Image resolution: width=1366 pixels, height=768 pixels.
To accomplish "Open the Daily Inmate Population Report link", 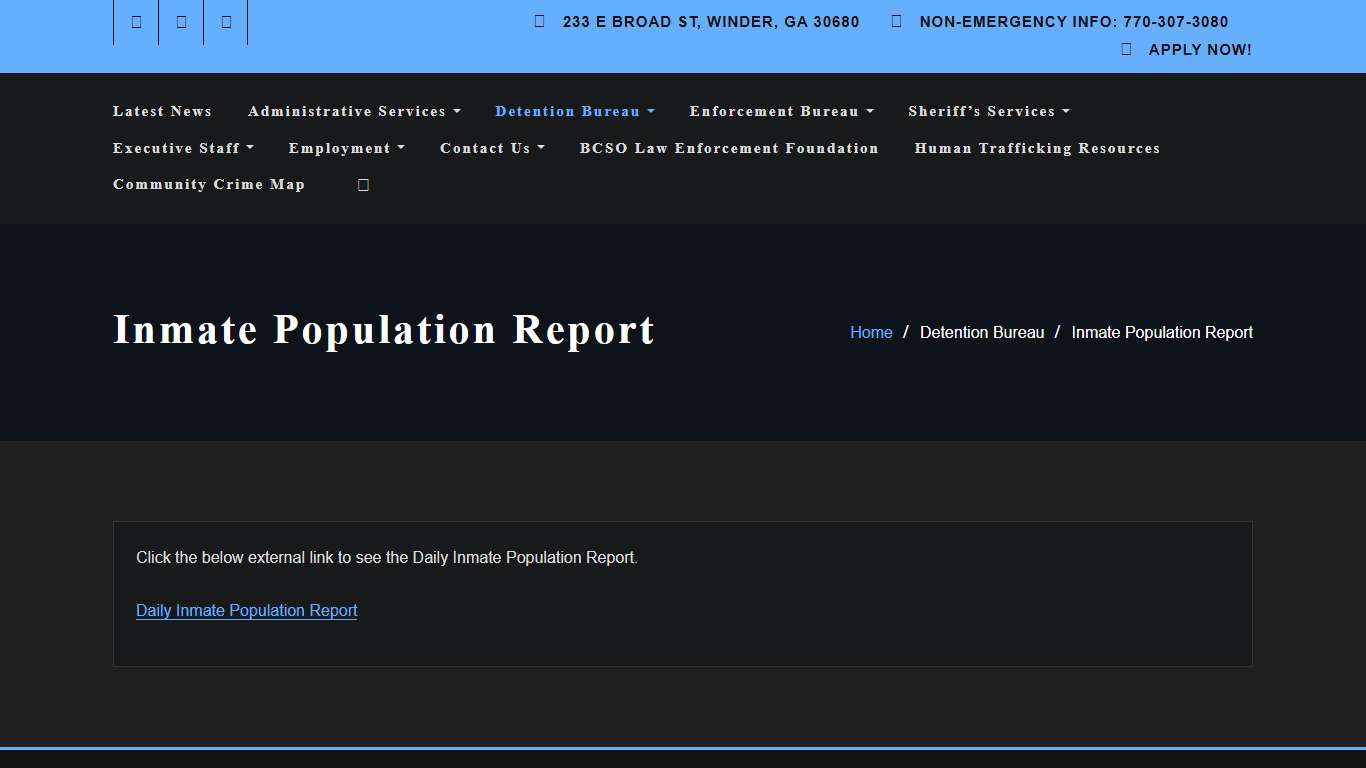I will tap(246, 610).
